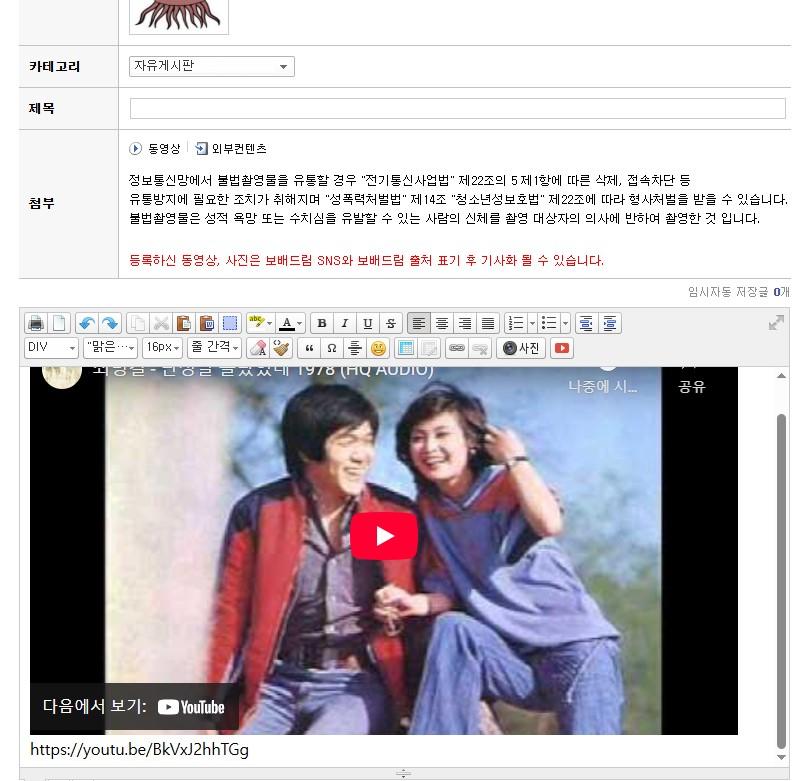
Task: Click the 동영상 attach link
Action: [155, 149]
